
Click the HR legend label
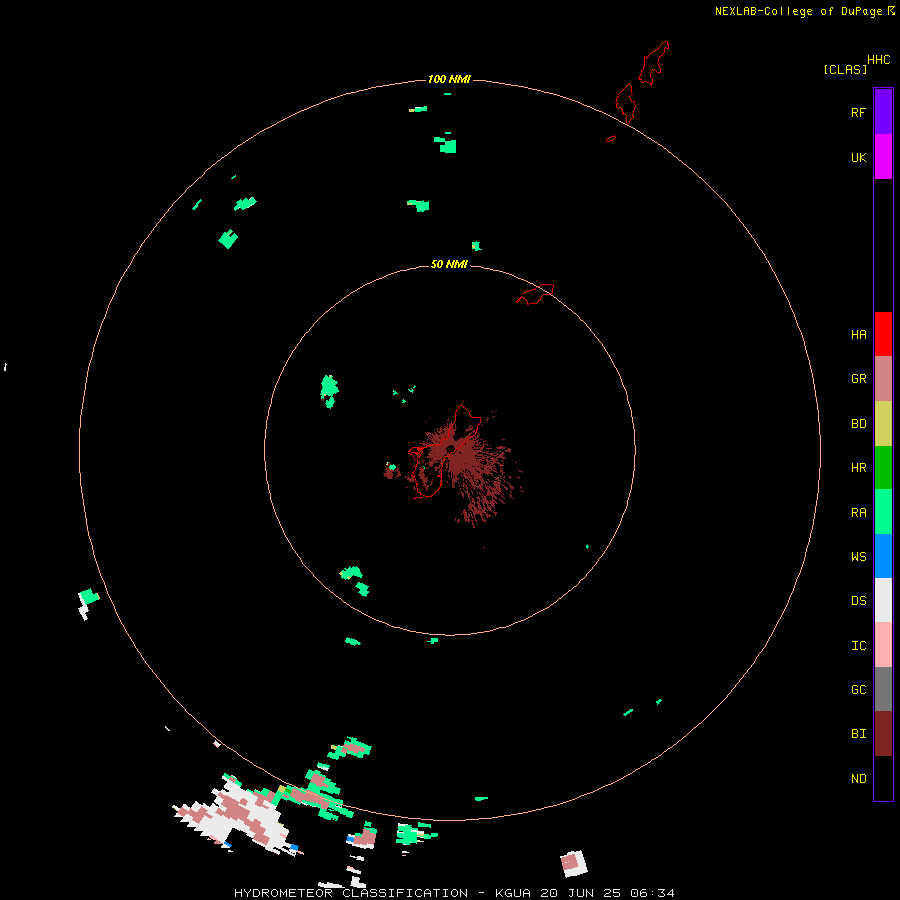pos(858,468)
